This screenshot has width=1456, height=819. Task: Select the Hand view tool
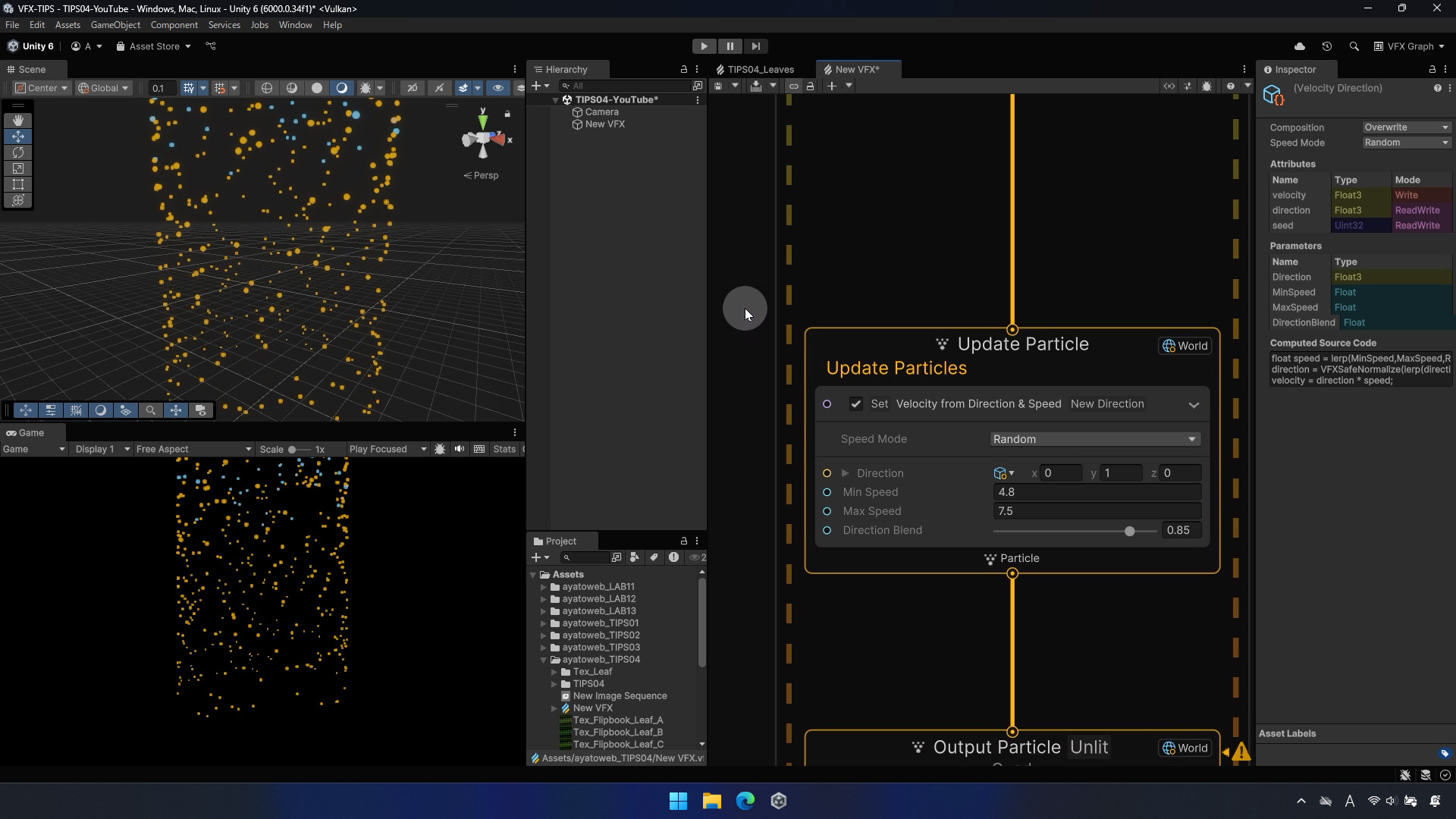[18, 121]
